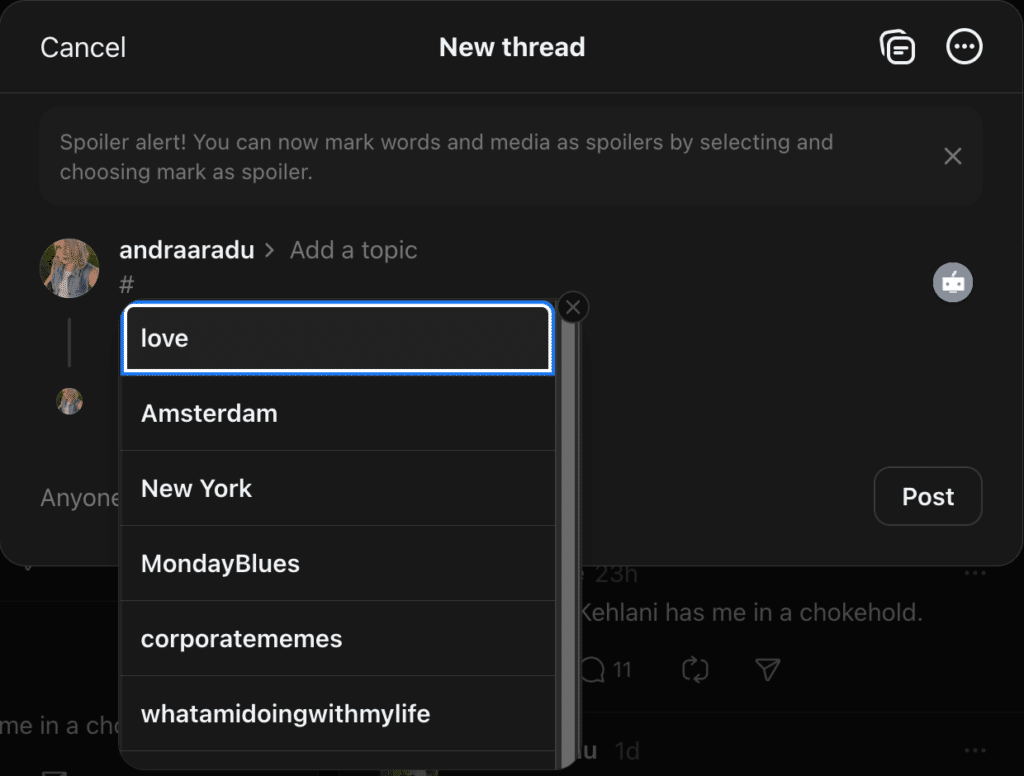The height and width of the screenshot is (776, 1024).
Task: Open the drafts icon in the top bar
Action: 897,46
